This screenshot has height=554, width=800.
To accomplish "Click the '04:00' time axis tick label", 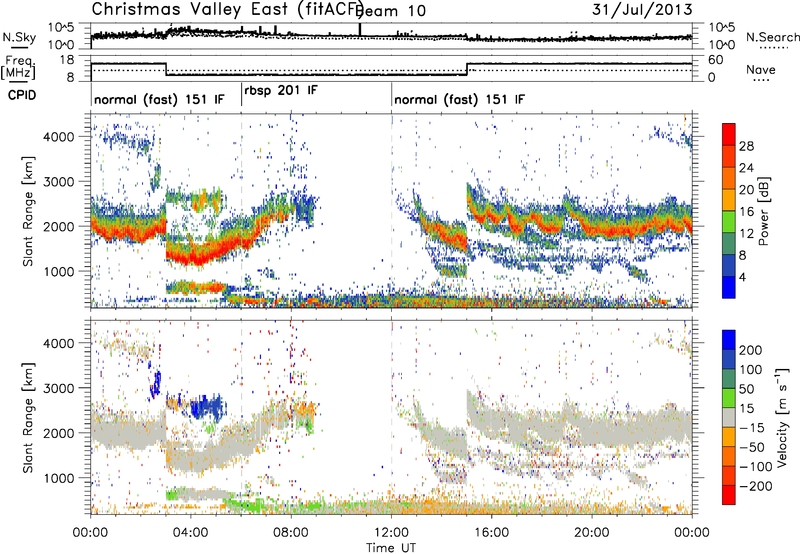I will point(191,533).
